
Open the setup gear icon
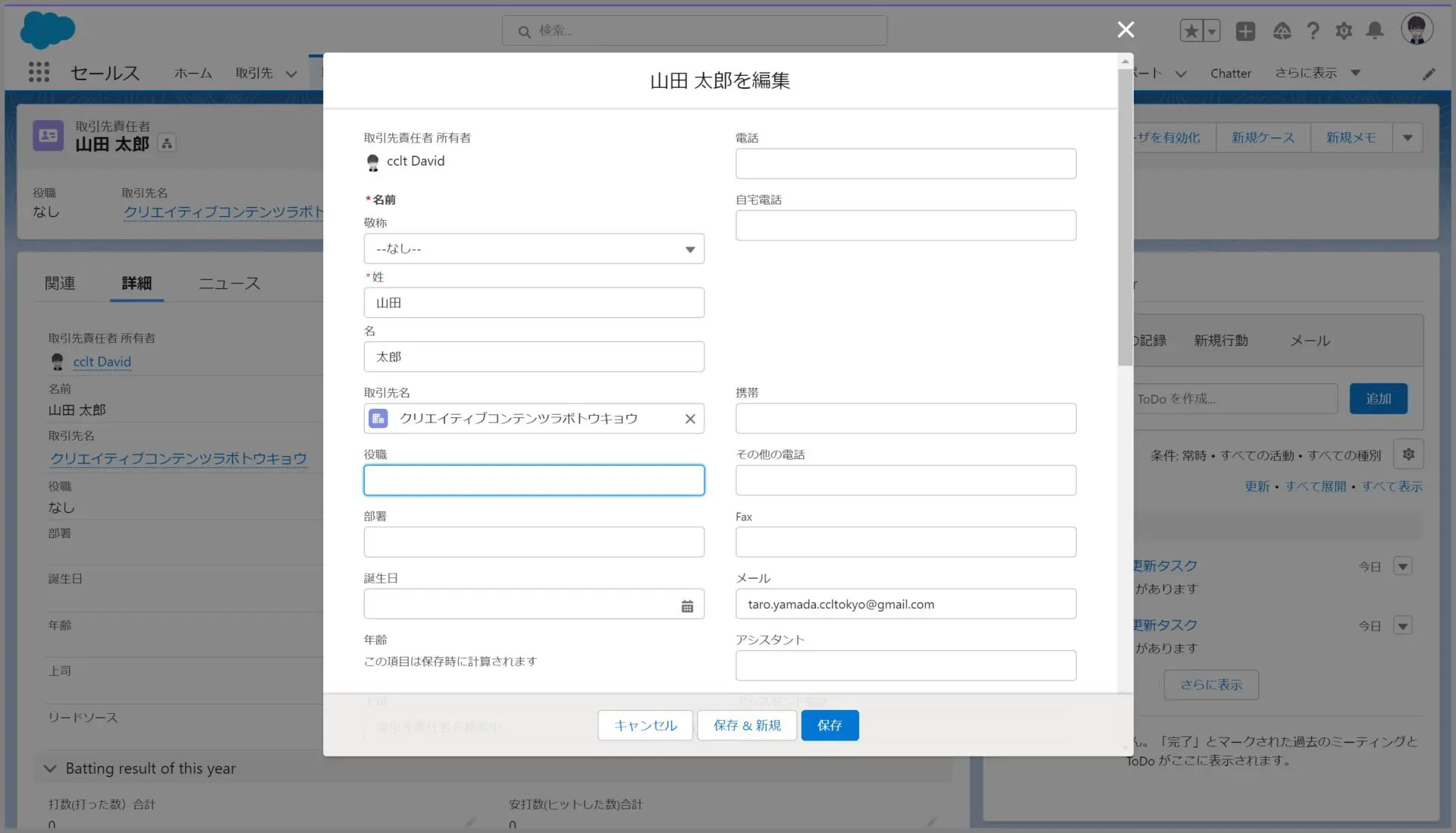point(1344,31)
